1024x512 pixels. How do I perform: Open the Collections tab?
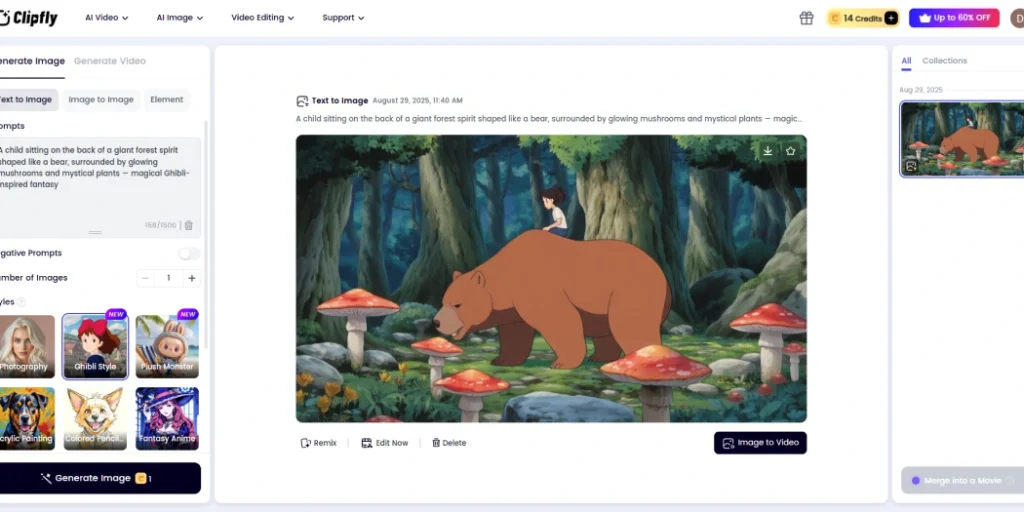pos(944,61)
